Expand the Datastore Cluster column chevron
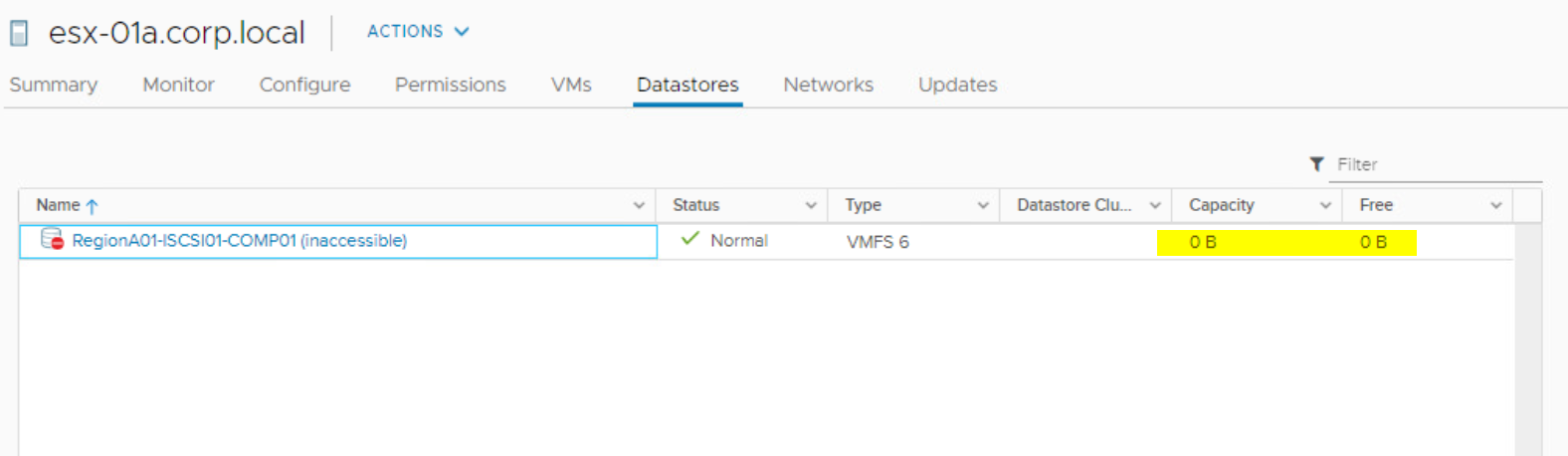The width and height of the screenshot is (1568, 456). pos(1155,206)
